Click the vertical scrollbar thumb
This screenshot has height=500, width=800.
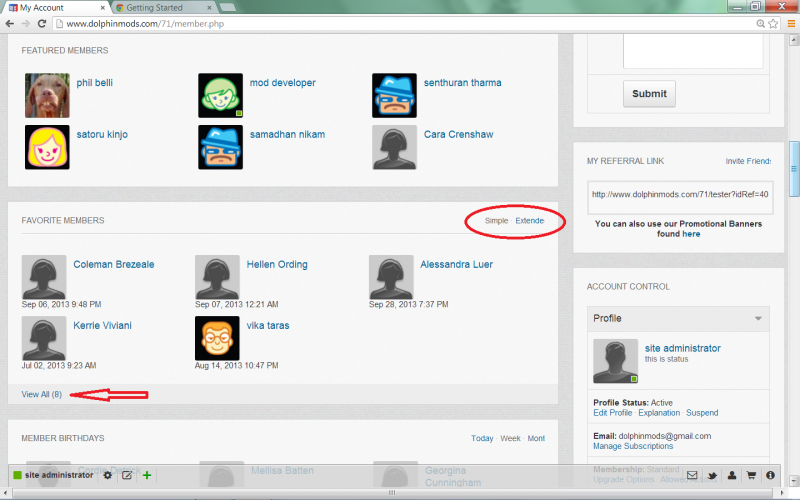coord(794,169)
